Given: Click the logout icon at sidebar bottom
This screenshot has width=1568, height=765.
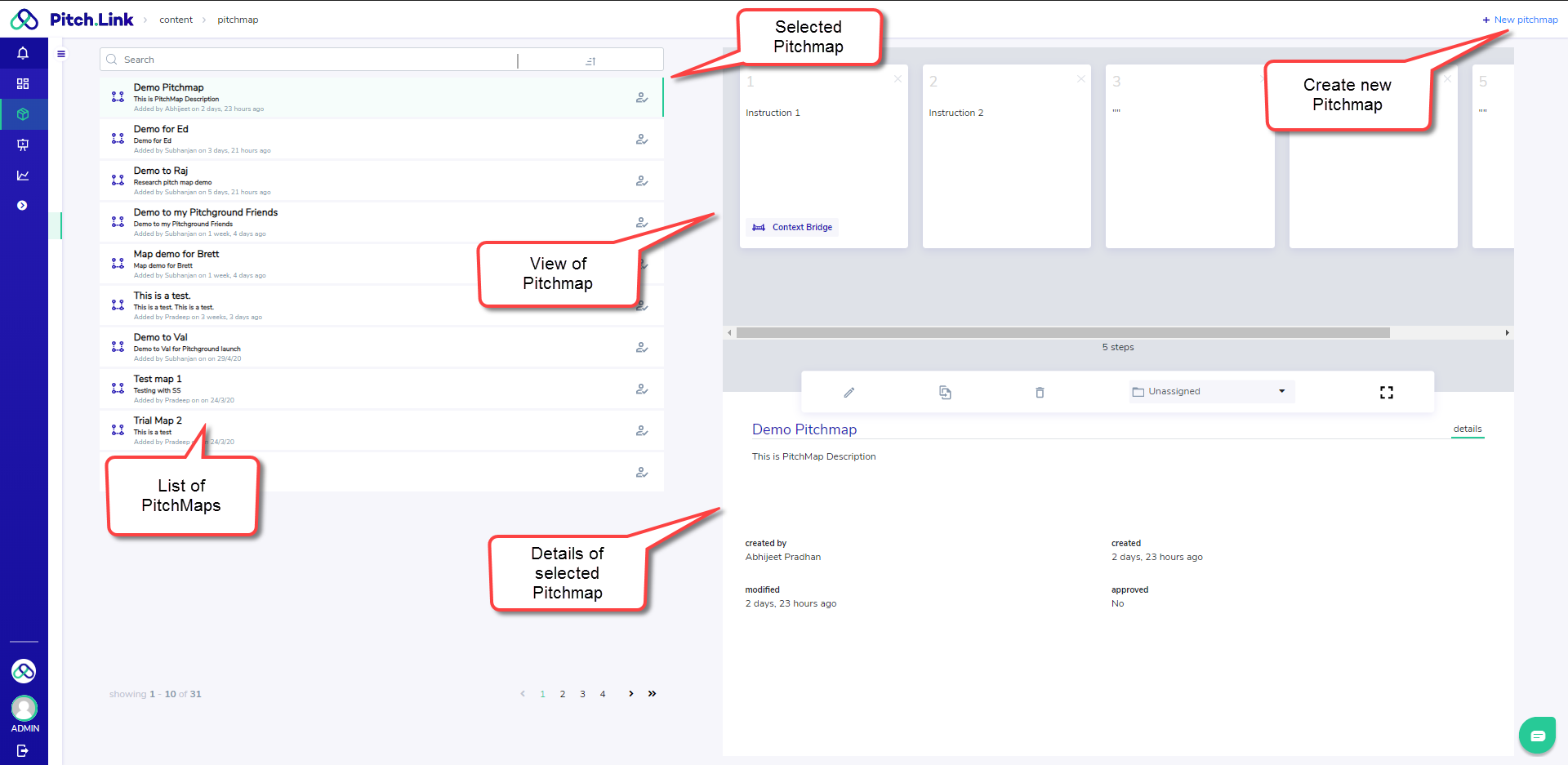Looking at the screenshot, I should (23, 750).
